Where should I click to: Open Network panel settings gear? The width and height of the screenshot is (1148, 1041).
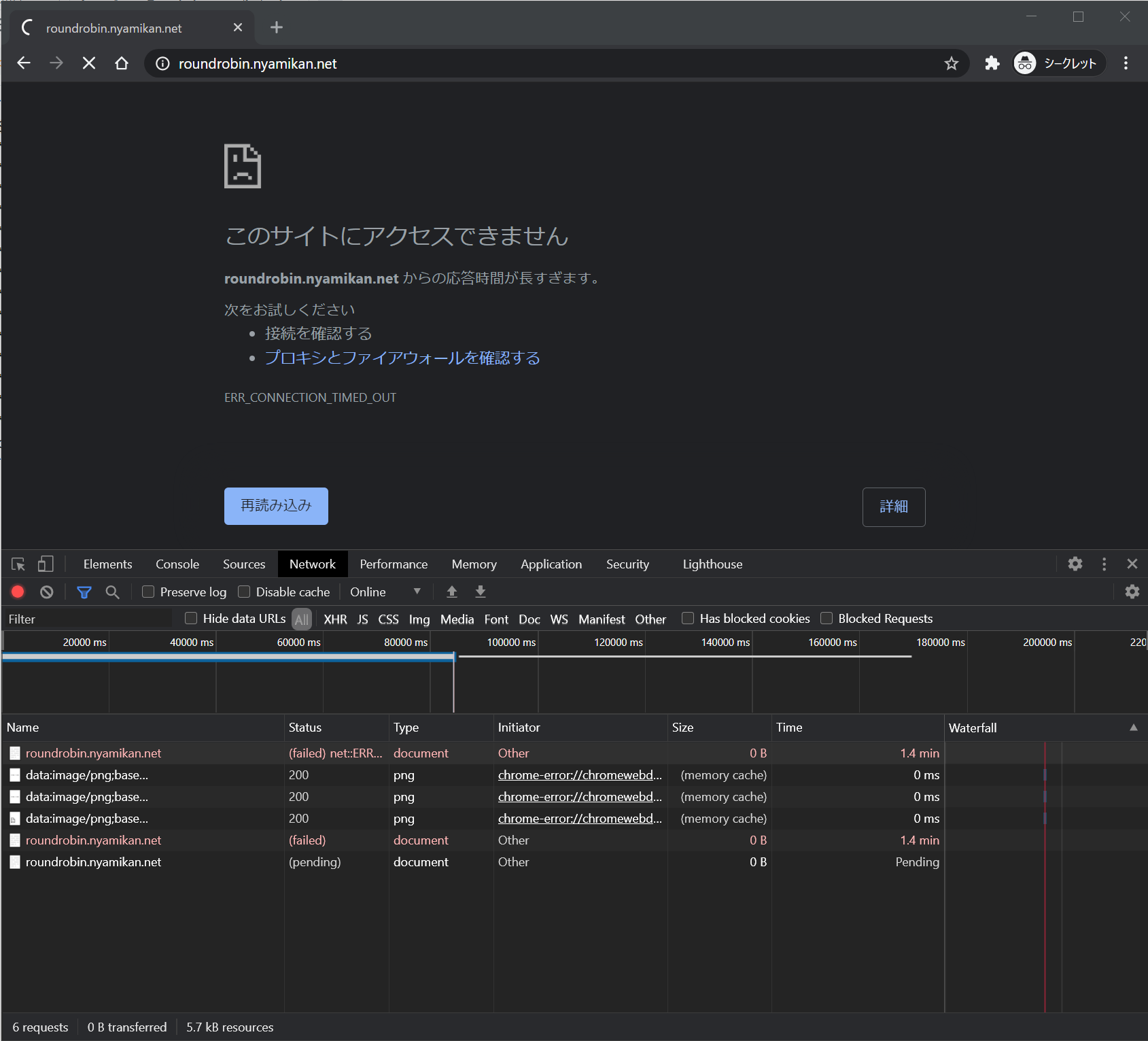pos(1132,592)
